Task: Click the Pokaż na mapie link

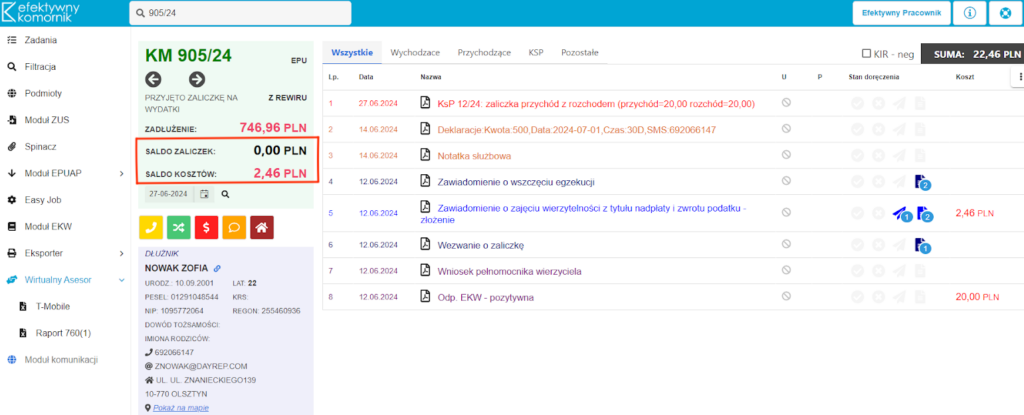Action: 181,408
